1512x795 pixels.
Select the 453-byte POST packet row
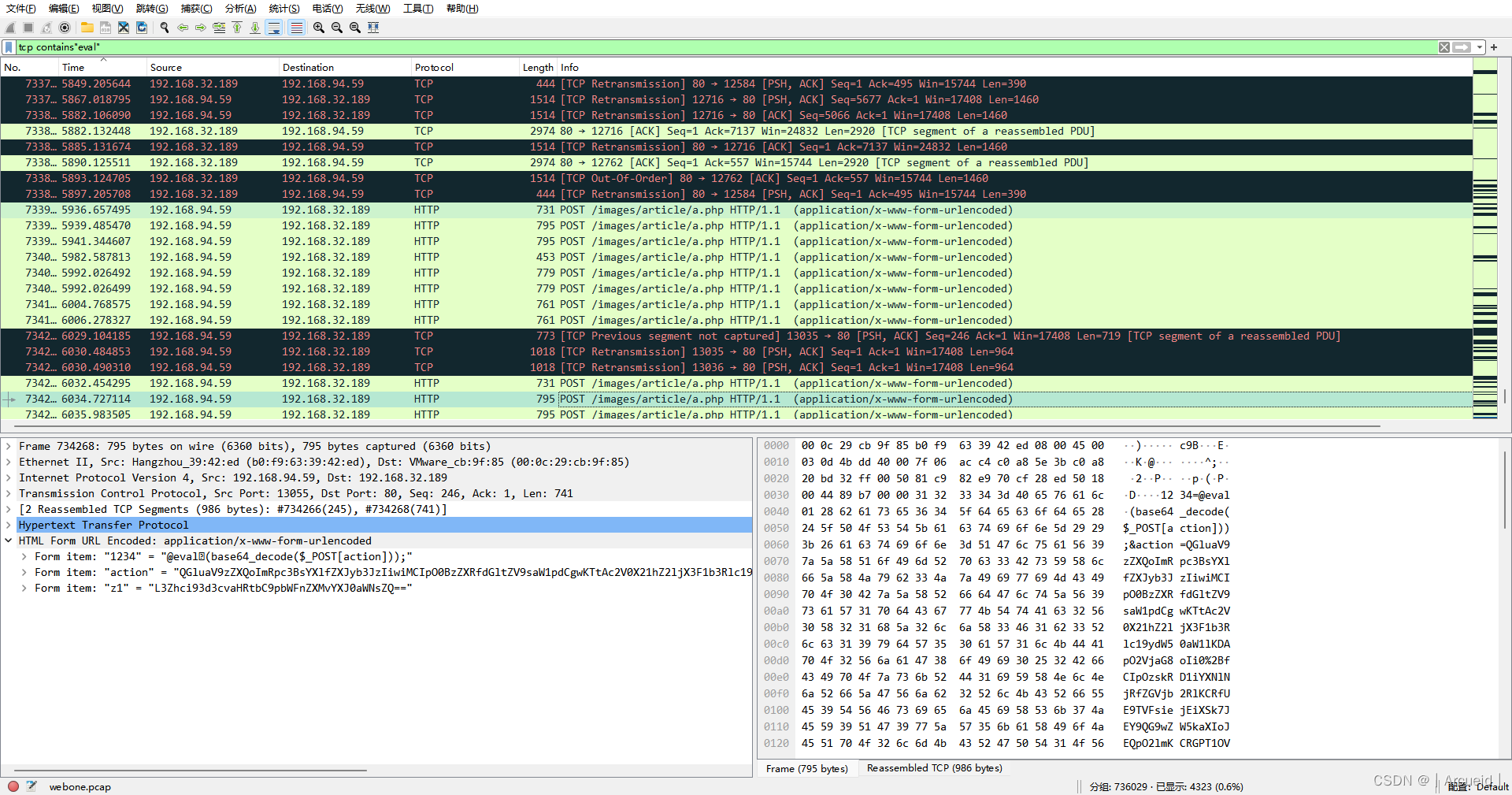(x=736, y=258)
